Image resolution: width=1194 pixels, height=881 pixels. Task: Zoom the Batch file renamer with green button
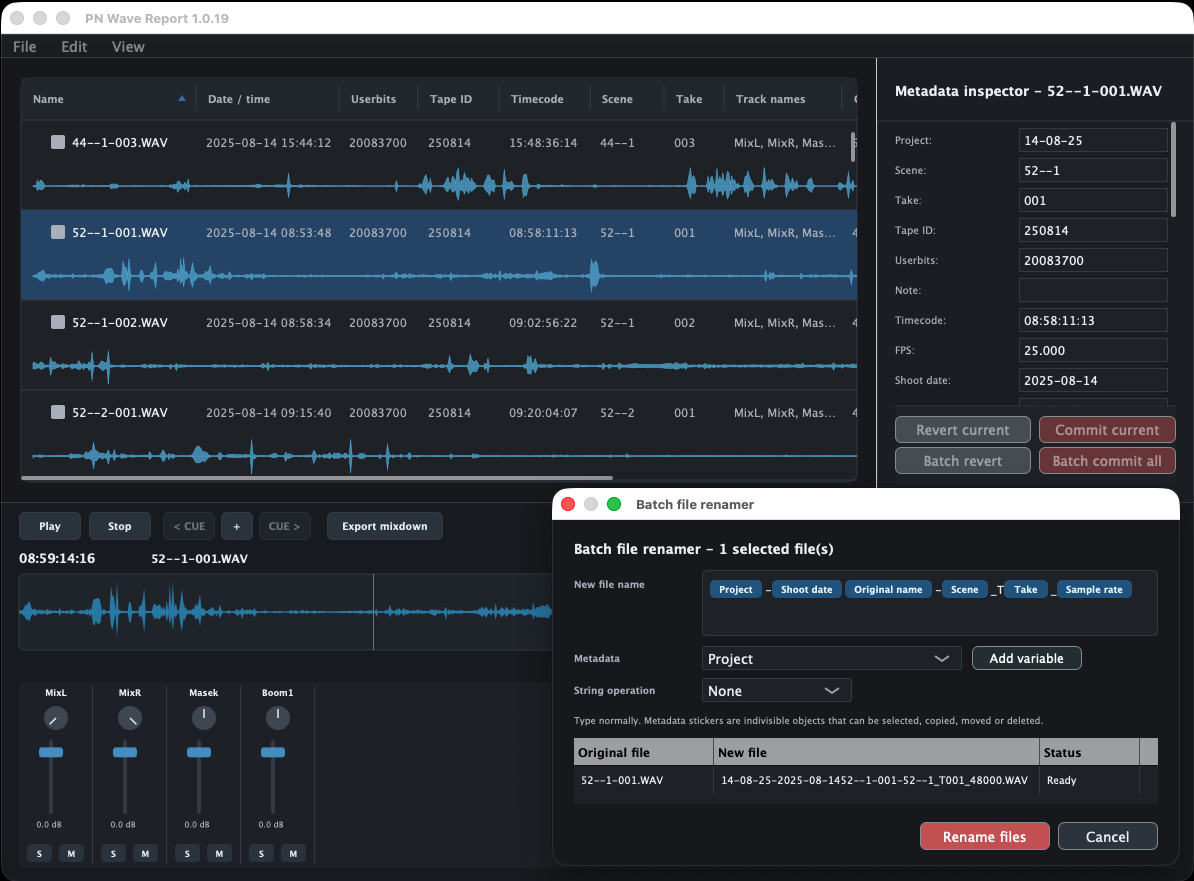tap(614, 504)
